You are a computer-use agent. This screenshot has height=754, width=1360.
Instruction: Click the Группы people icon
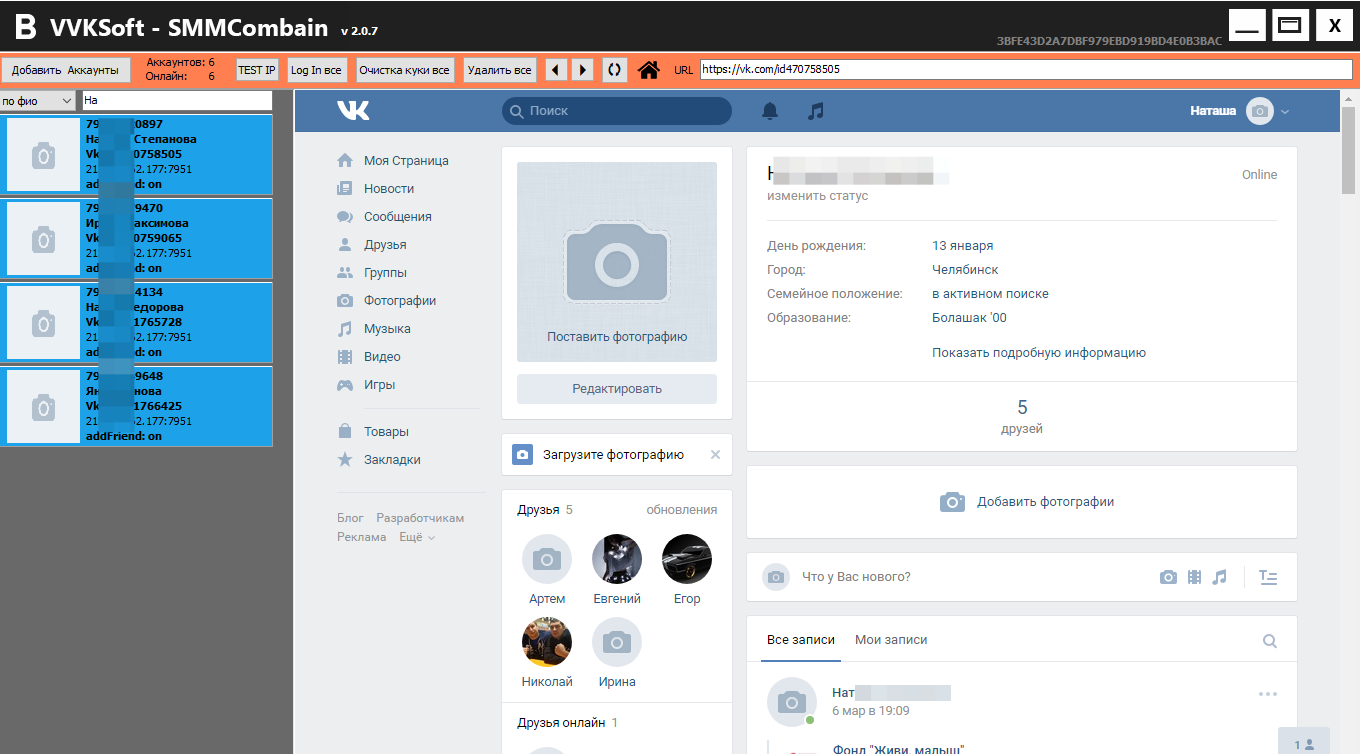[345, 272]
